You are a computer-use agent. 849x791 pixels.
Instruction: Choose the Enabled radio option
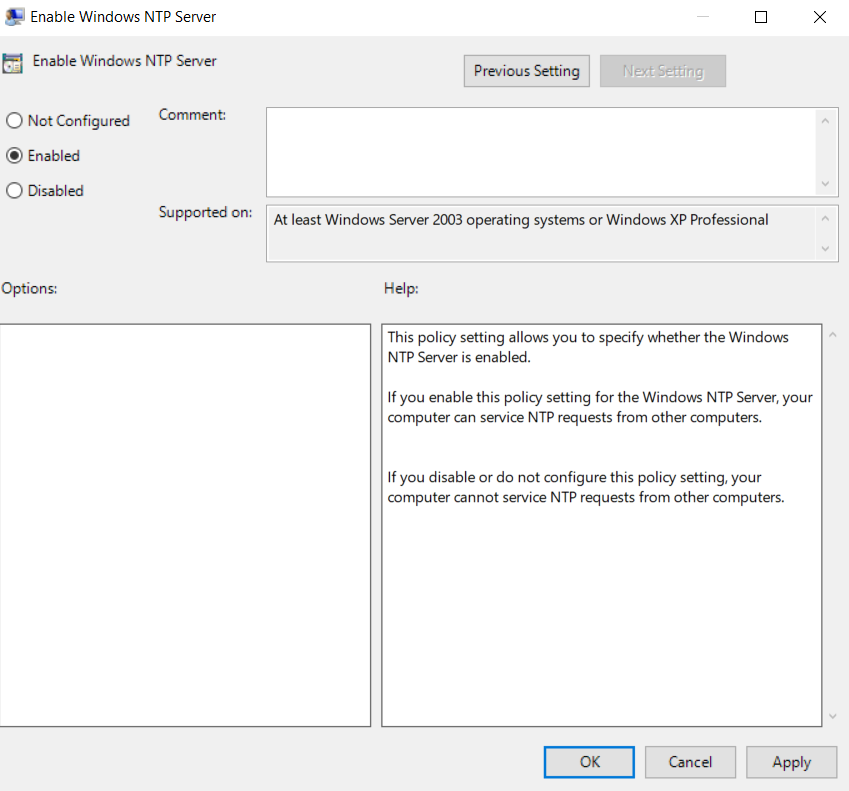pyautogui.click(x=15, y=156)
